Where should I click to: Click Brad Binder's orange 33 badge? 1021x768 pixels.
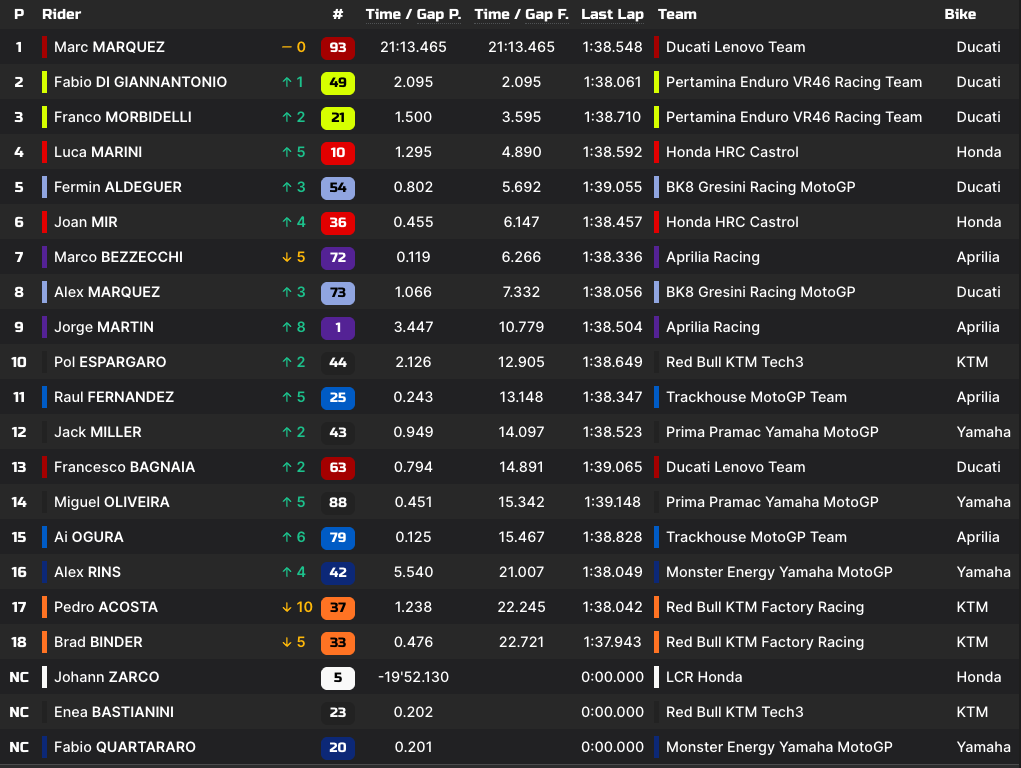tap(338, 642)
